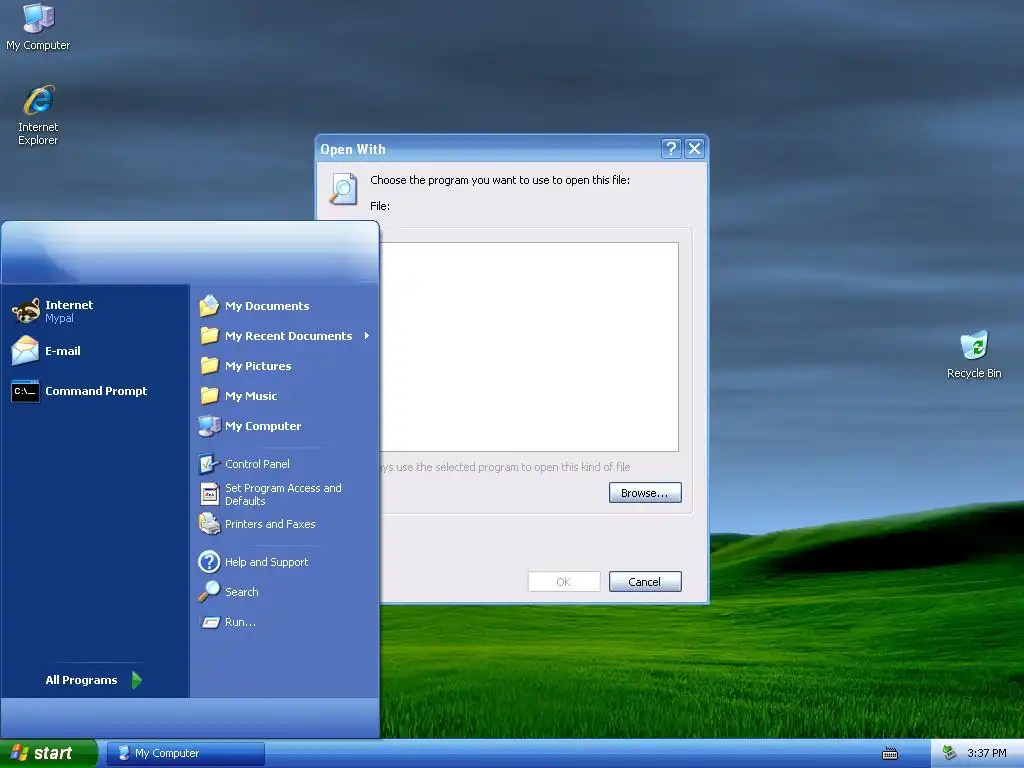Open Help and Support menu text
This screenshot has width=1024, height=768.
[266, 562]
